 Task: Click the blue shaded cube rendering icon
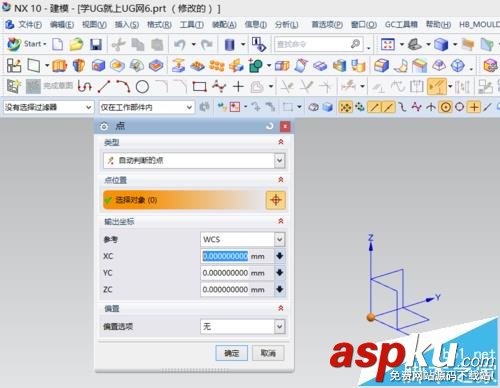pyautogui.click(x=441, y=44)
